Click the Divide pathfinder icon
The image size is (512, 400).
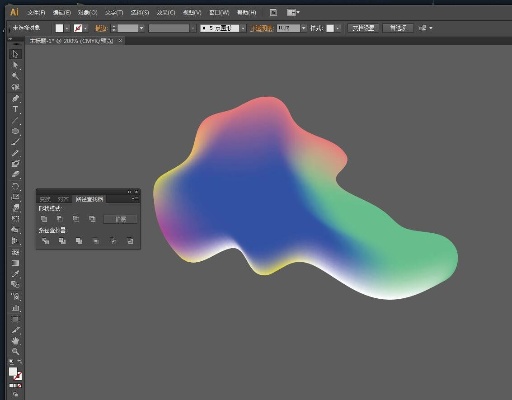[45, 241]
